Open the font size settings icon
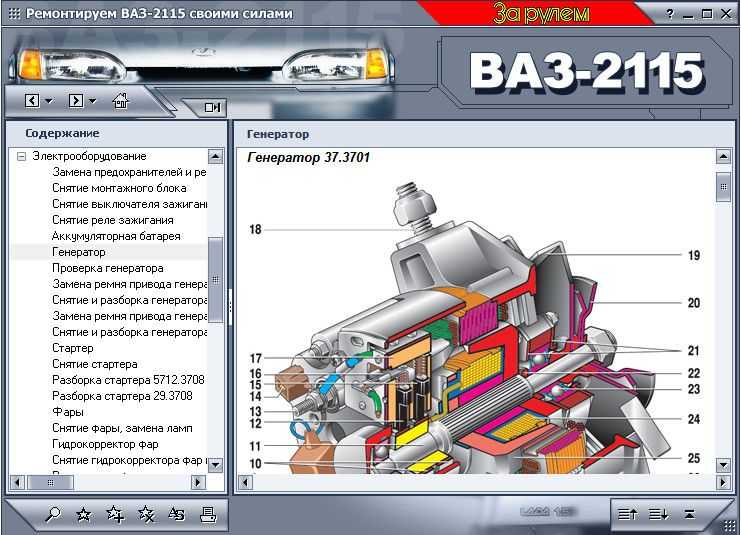Image resolution: width=741 pixels, height=535 pixels. 177,514
